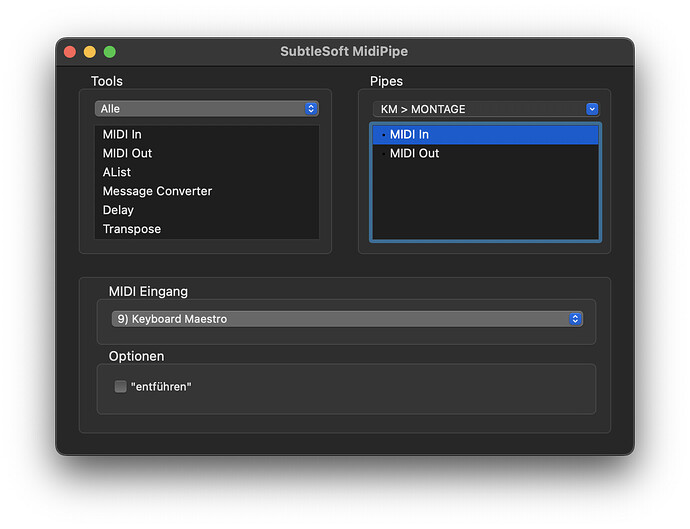This screenshot has height=529, width=690.
Task: Zoom the window with the green button
Action: tap(110, 52)
